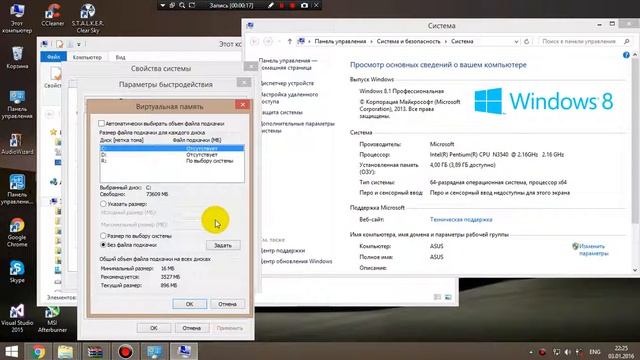Screen dimensions: 640x360
Task: Click OK in Виртуальная память dialog
Action: (x=189, y=304)
